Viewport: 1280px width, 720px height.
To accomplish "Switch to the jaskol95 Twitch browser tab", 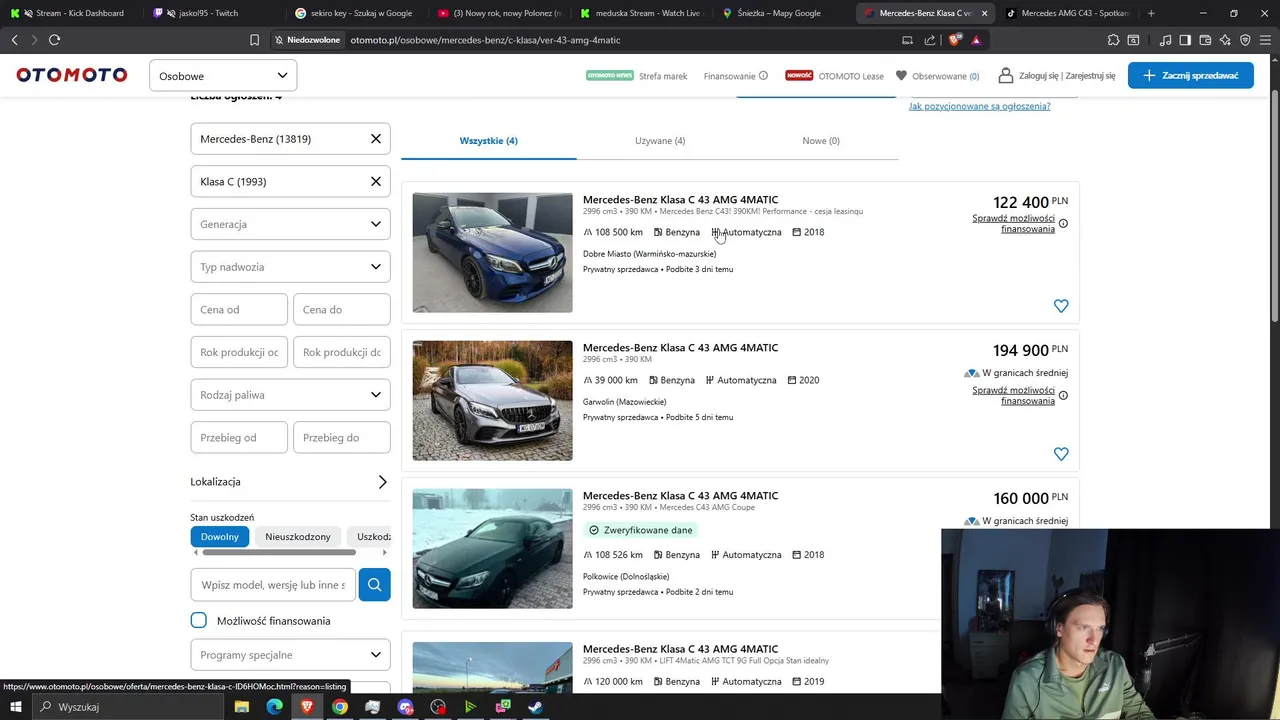I will 212,13.
